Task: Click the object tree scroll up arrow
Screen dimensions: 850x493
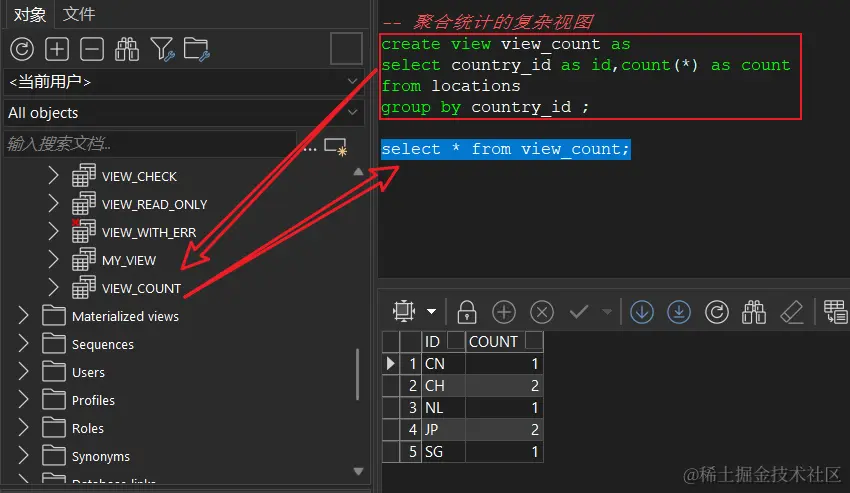Action: (x=358, y=172)
